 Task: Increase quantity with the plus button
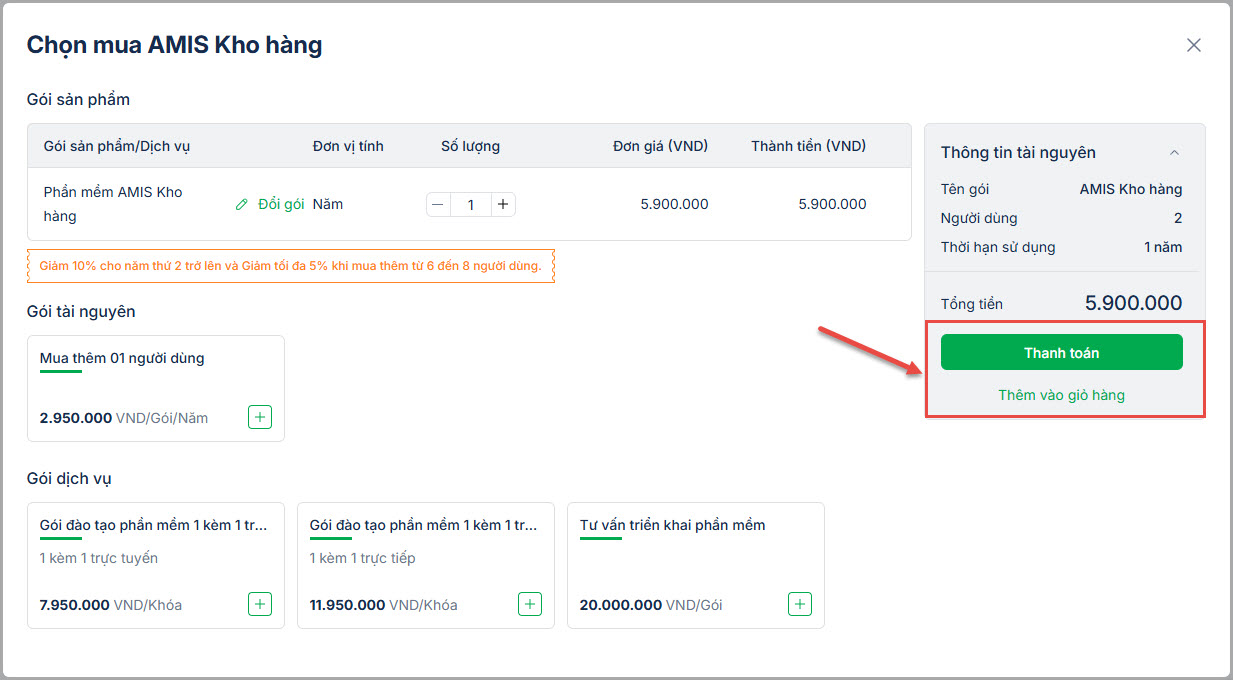point(503,205)
